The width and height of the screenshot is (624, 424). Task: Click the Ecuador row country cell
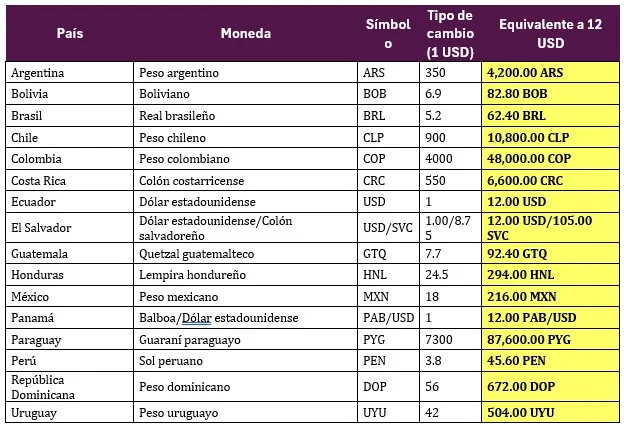pyautogui.click(x=34, y=202)
